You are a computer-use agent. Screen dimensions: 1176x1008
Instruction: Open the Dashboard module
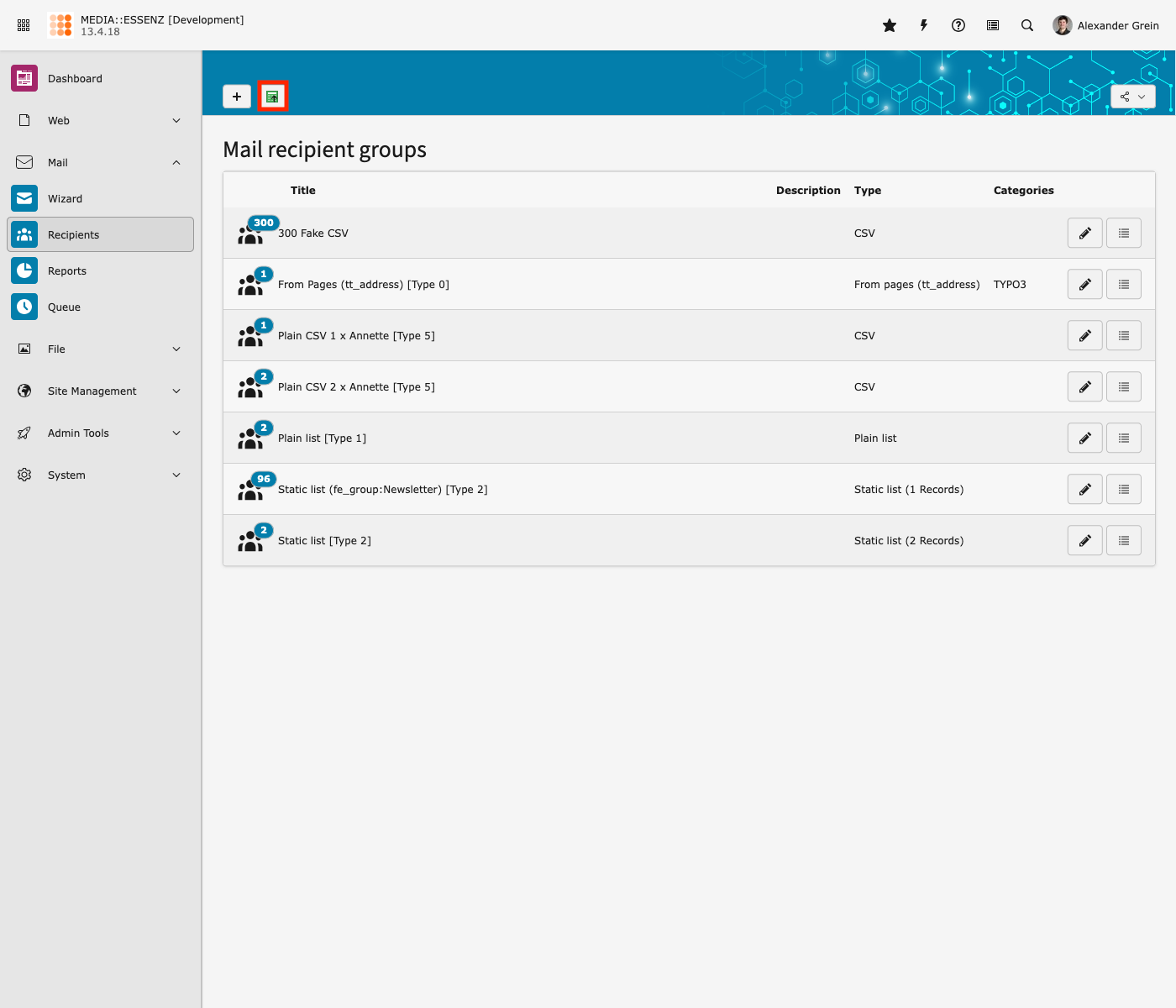(75, 79)
